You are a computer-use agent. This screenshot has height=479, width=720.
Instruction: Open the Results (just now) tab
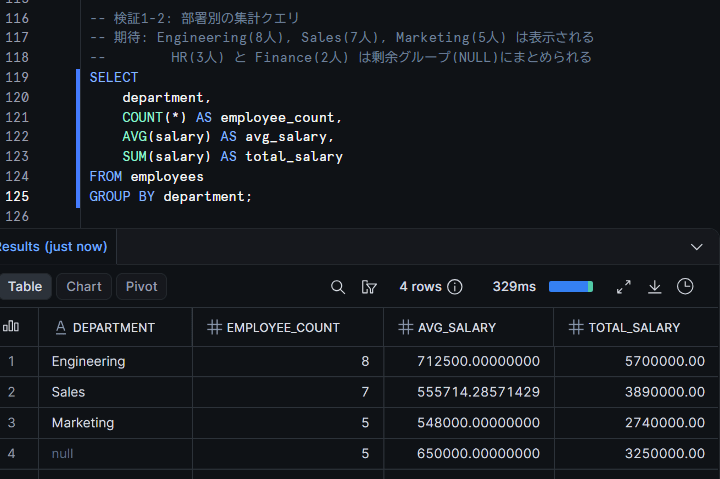(x=53, y=247)
